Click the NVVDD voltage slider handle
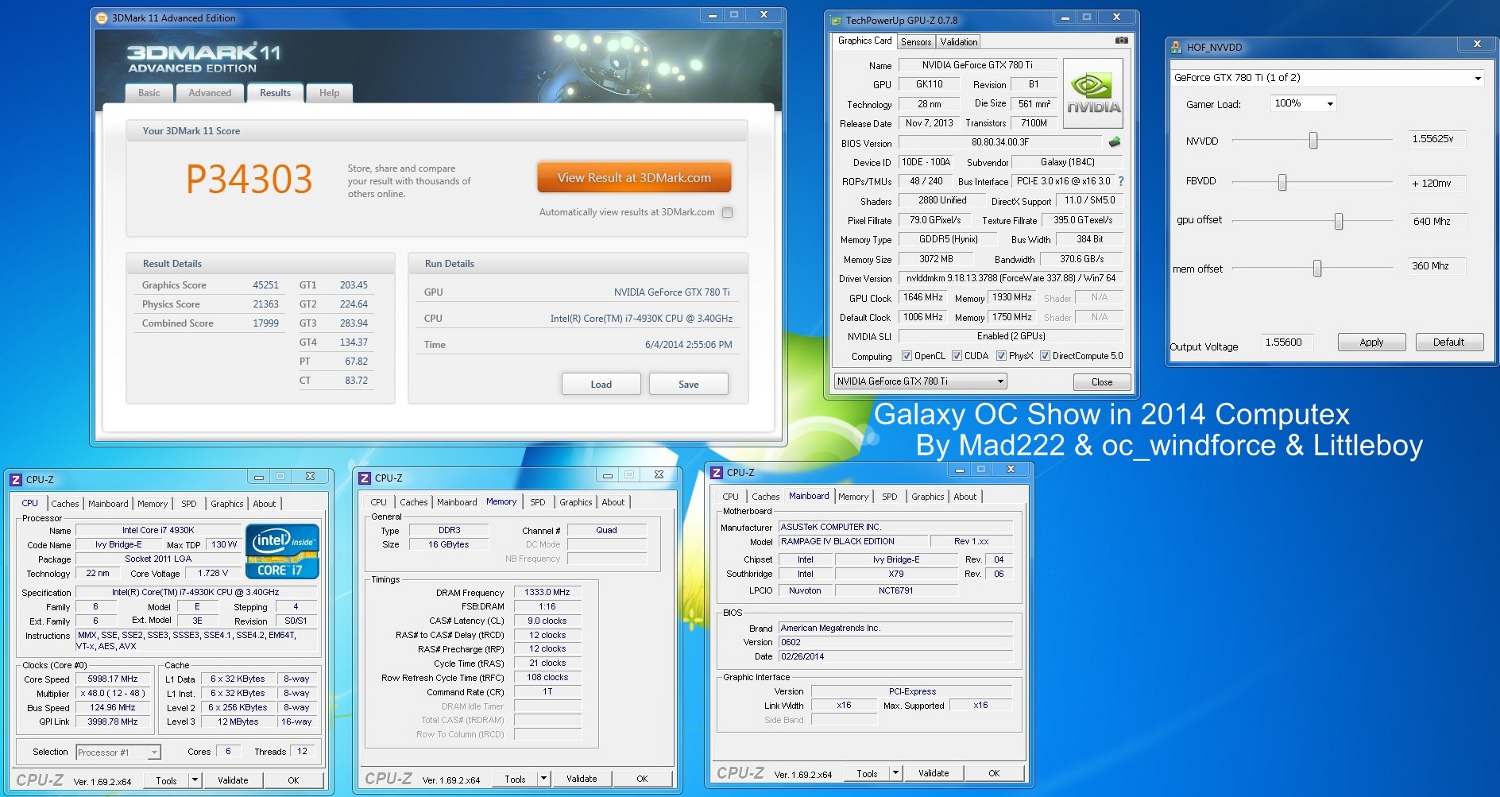The image size is (1500, 797). (1313, 141)
